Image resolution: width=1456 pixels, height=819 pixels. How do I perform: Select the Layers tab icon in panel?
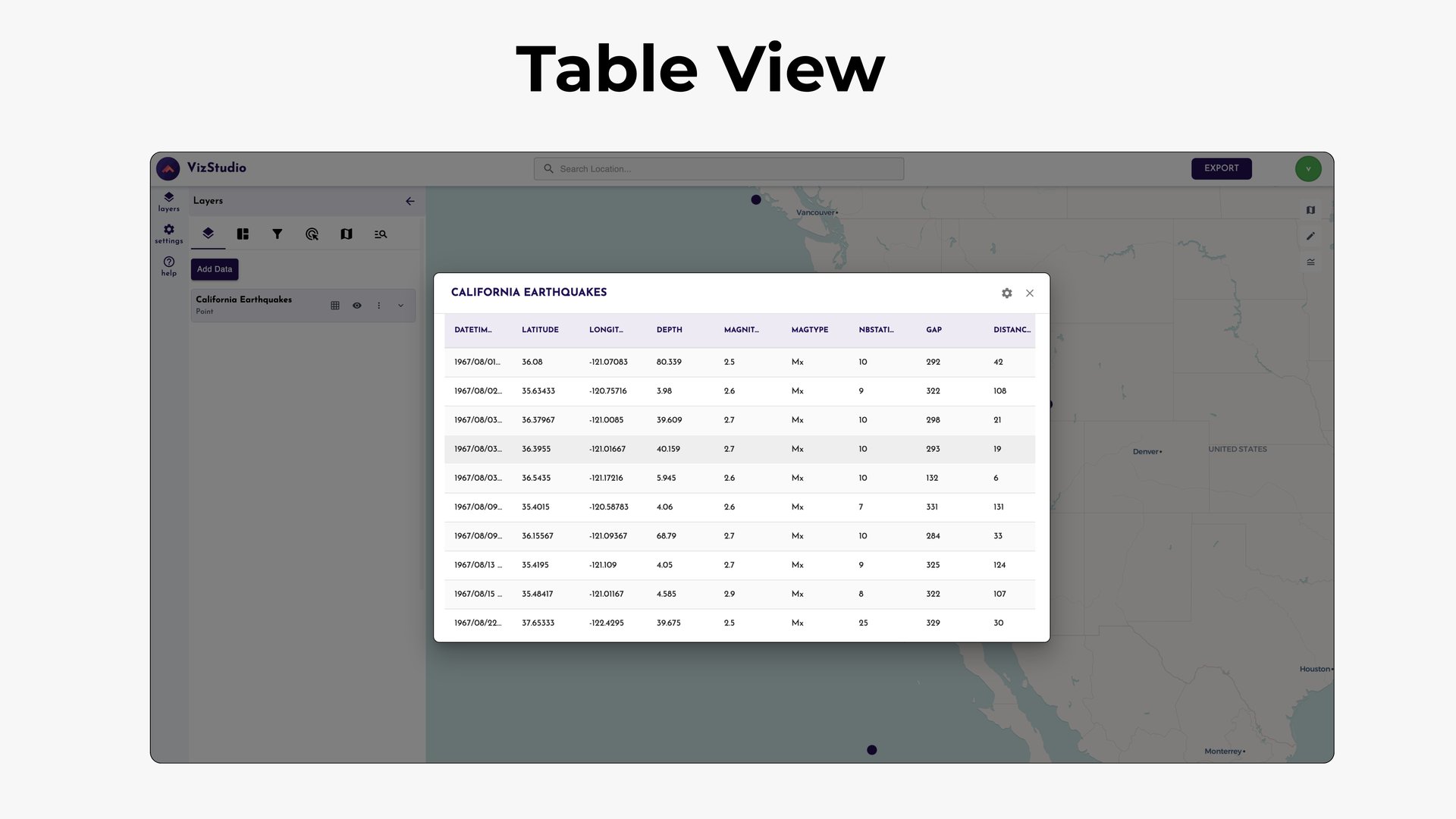click(x=208, y=234)
